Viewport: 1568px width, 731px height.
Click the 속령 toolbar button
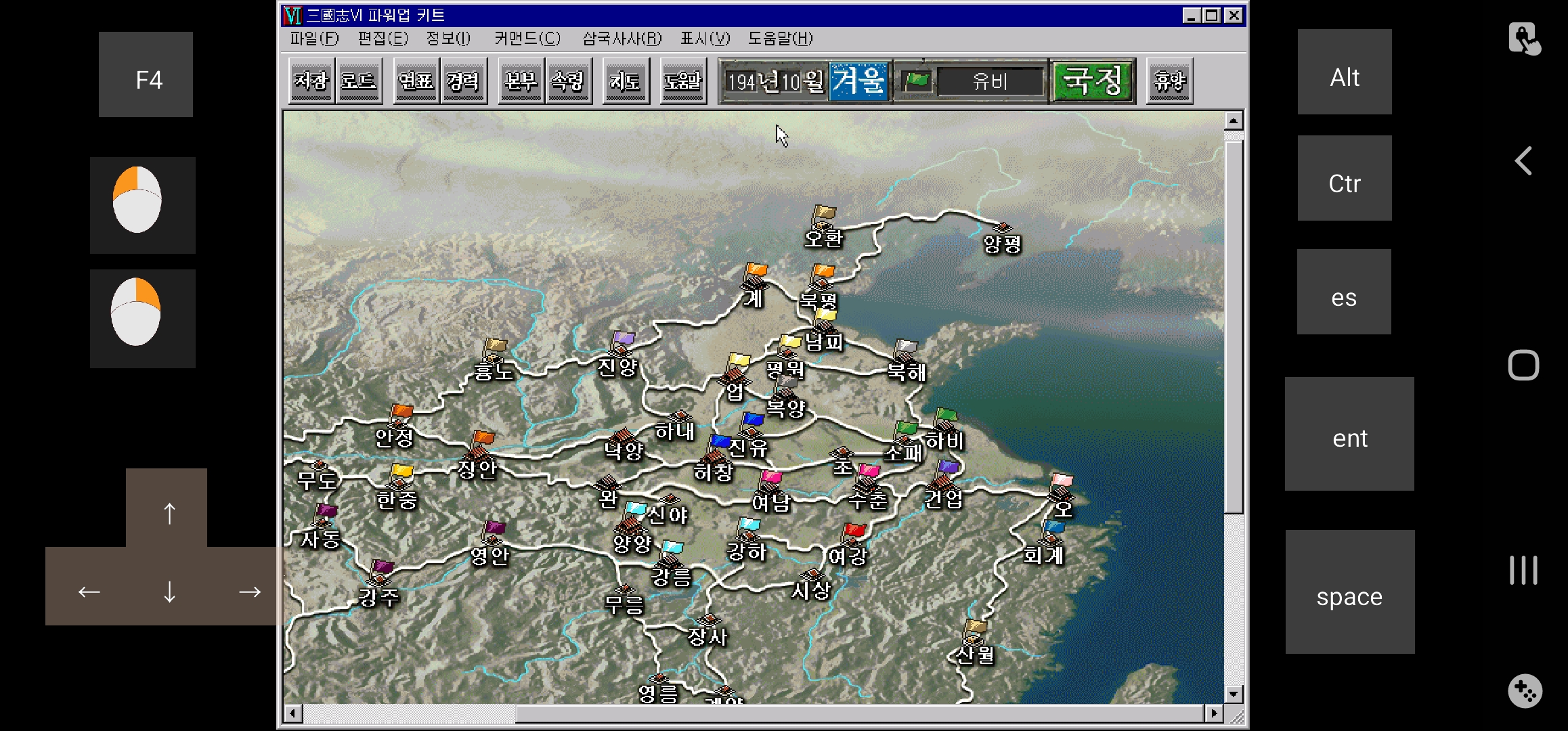pos(568,81)
